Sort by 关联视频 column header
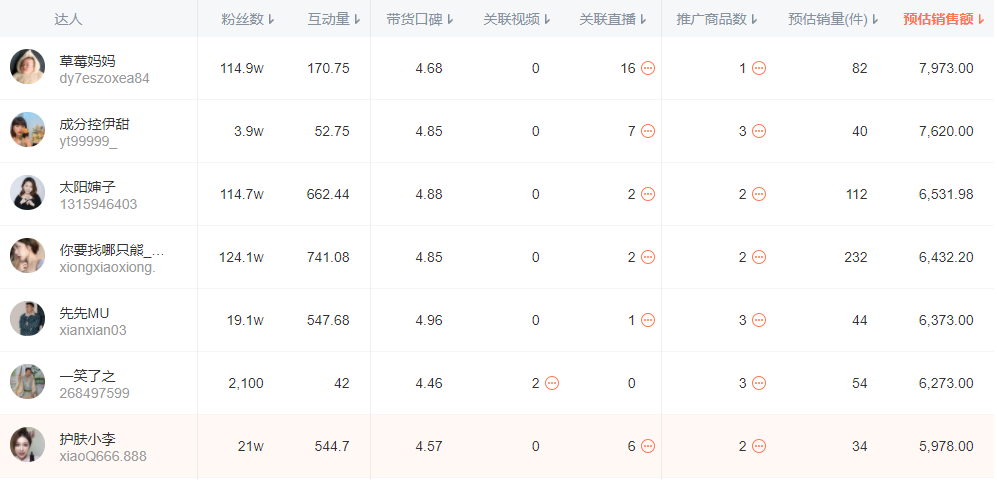 pos(516,19)
